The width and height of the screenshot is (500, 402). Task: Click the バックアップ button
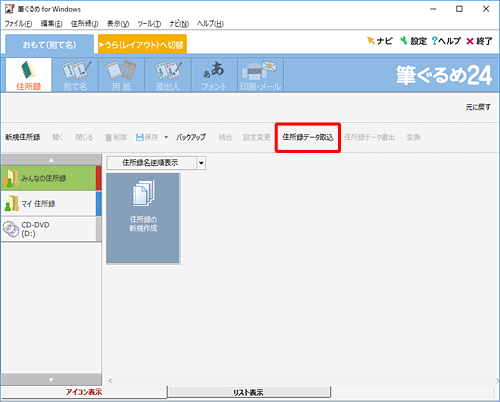pyautogui.click(x=191, y=137)
